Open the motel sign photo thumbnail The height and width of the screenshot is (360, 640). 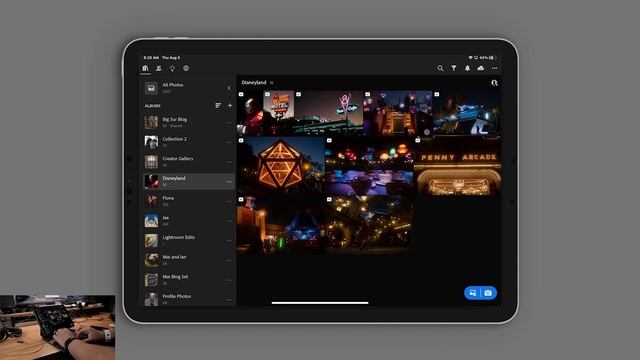point(279,113)
